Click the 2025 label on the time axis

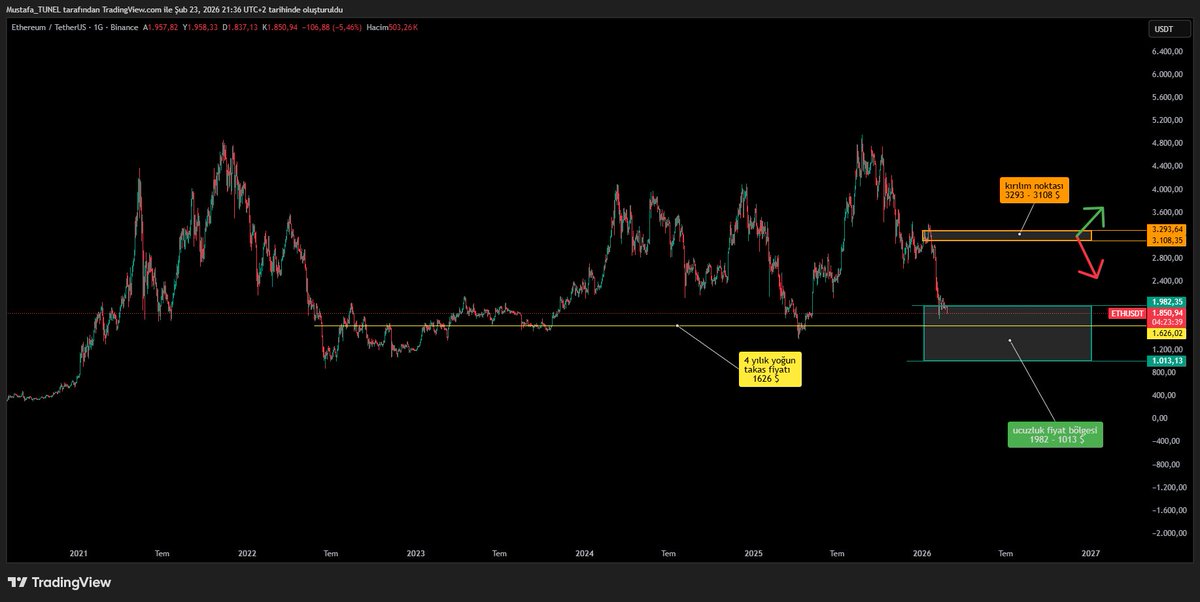point(754,552)
